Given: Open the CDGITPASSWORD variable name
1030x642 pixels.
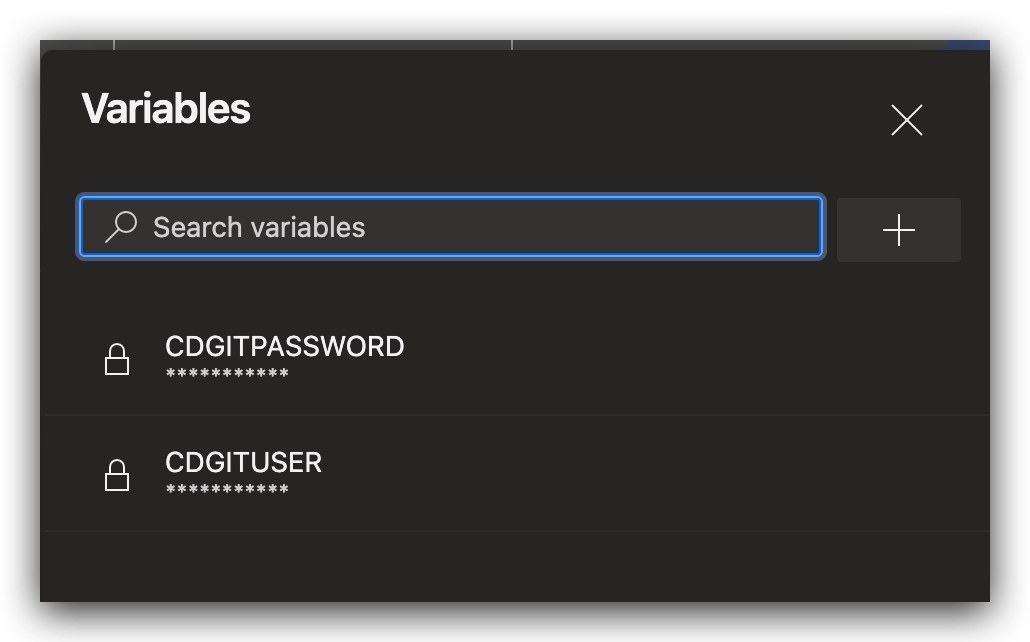Looking at the screenshot, I should [284, 346].
